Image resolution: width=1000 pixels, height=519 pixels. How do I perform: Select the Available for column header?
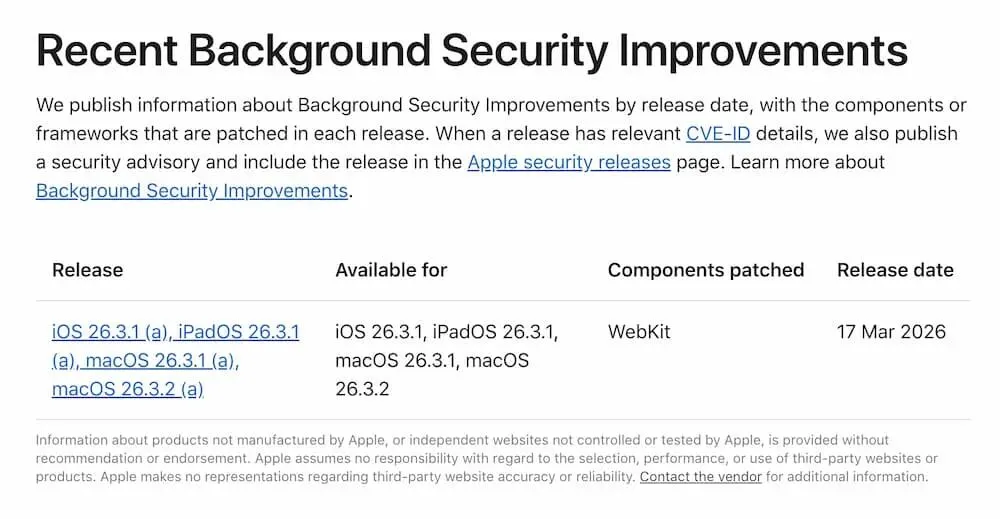[391, 270]
